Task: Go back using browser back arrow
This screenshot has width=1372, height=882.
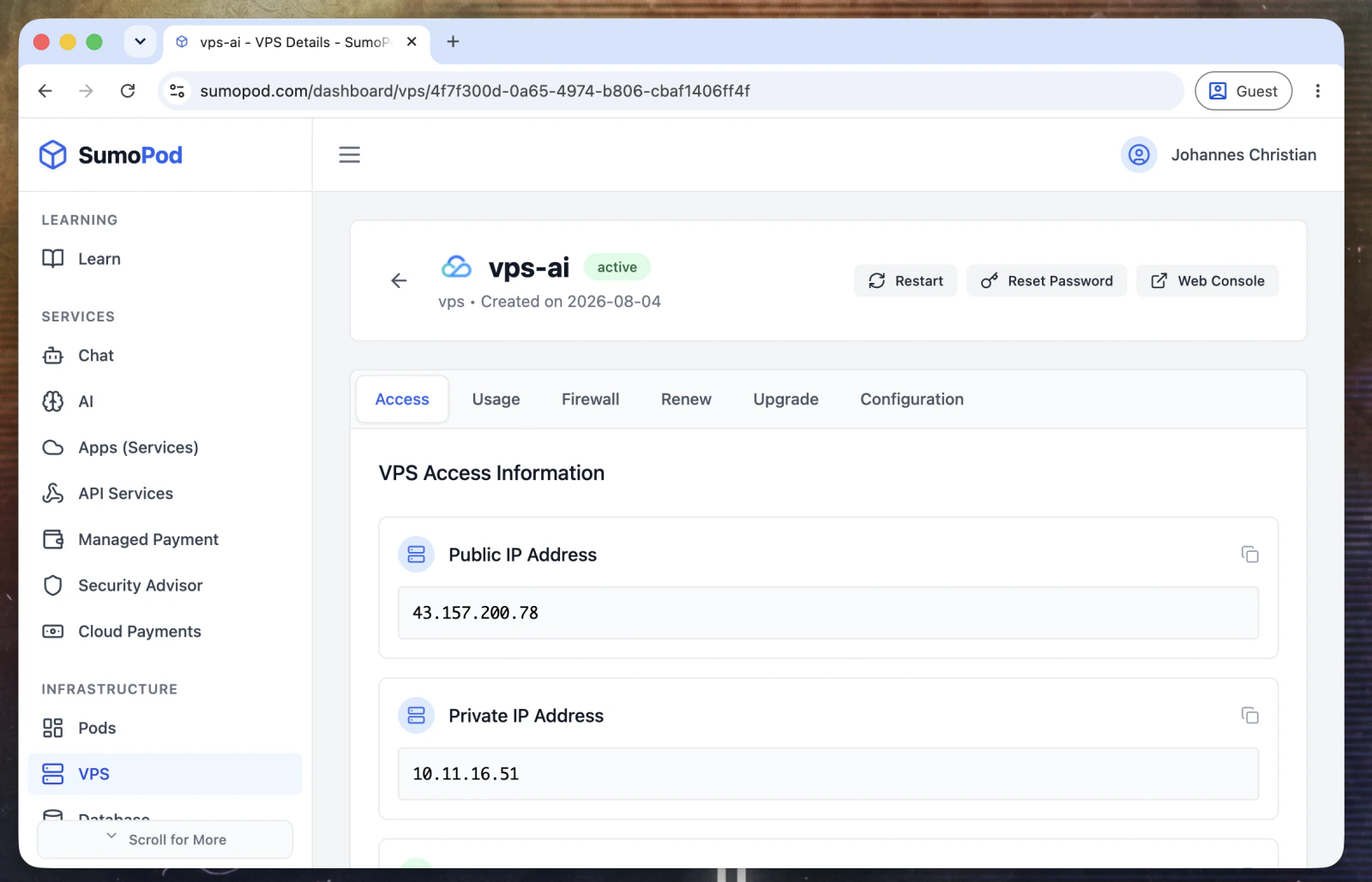Action: coord(45,91)
